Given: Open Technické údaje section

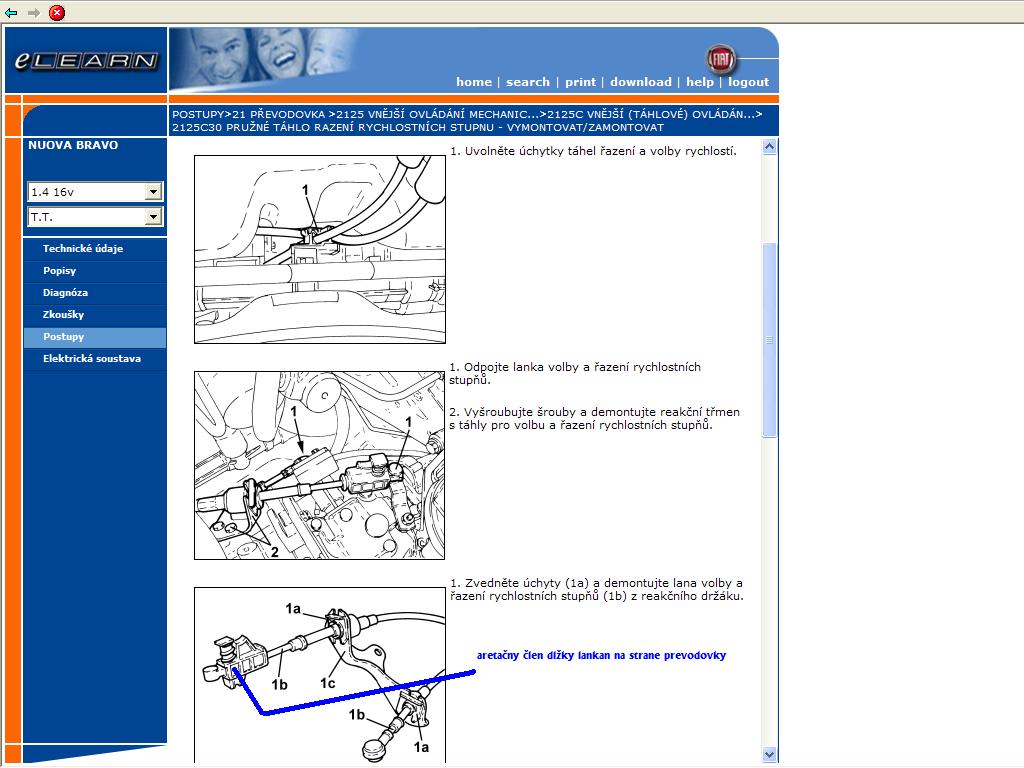Looking at the screenshot, I should [x=83, y=249].
